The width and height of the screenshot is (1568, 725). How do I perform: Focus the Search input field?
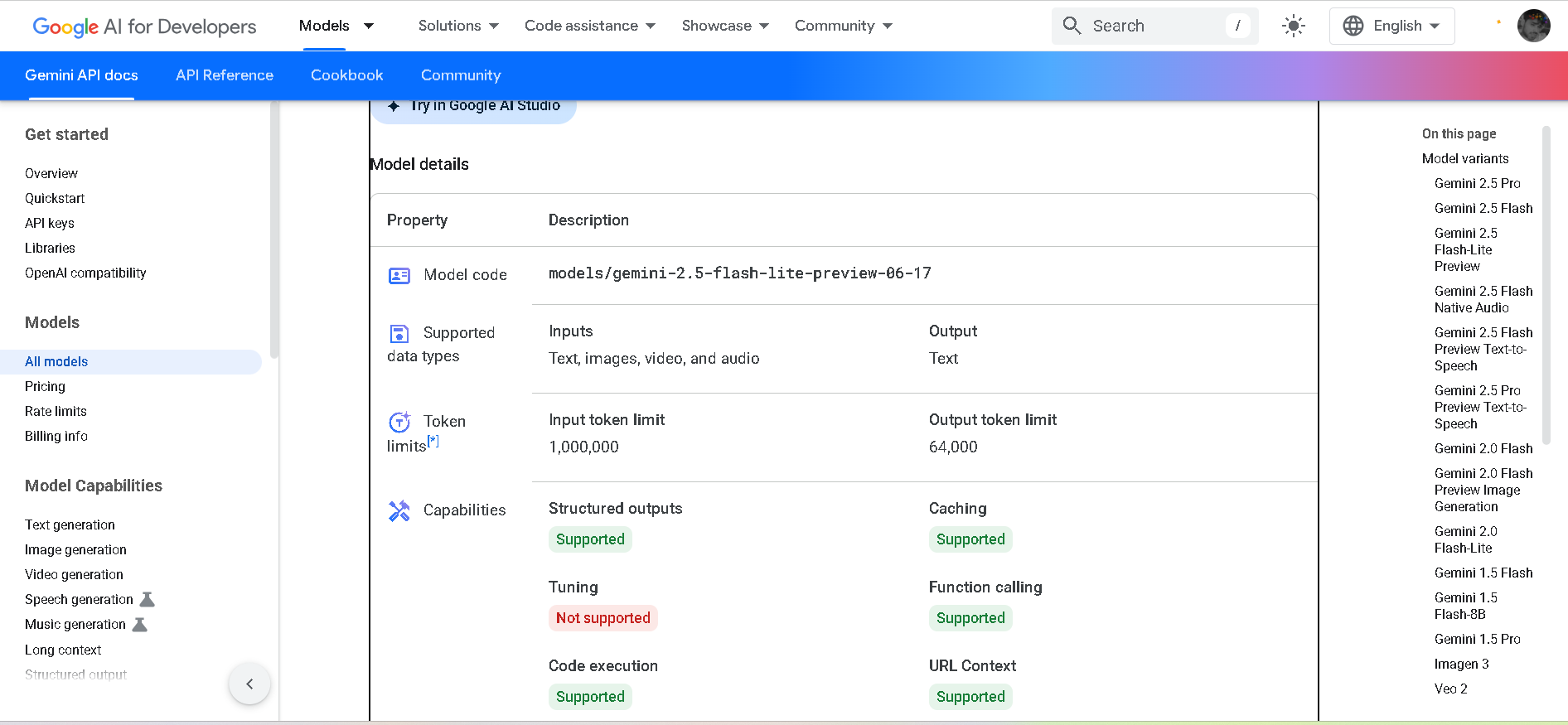(1155, 26)
